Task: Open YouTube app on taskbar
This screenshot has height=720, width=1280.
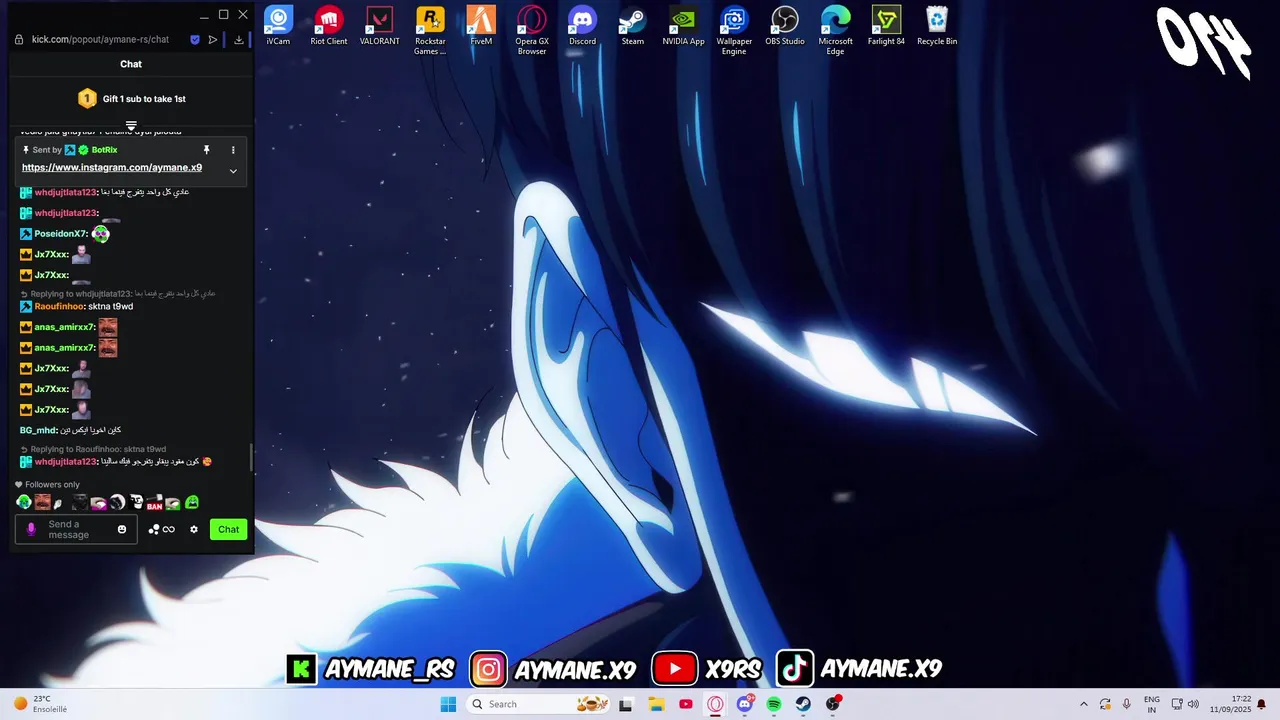Action: tap(686, 704)
